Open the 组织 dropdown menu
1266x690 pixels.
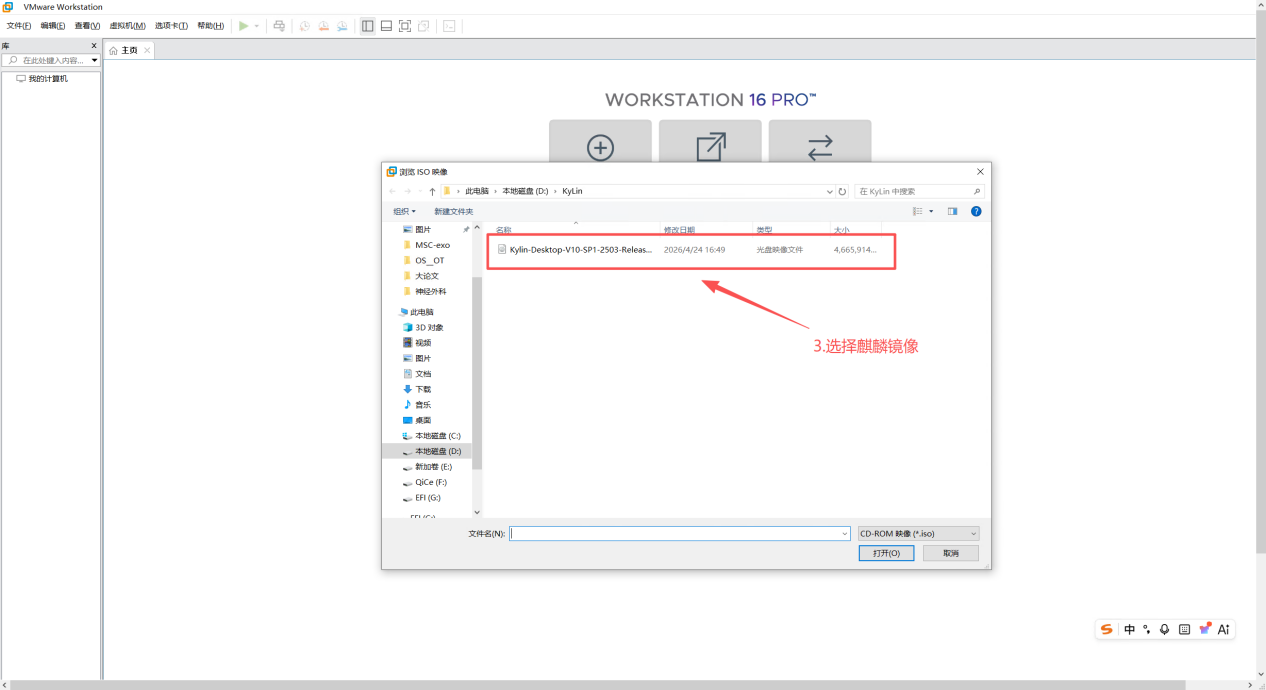point(404,211)
